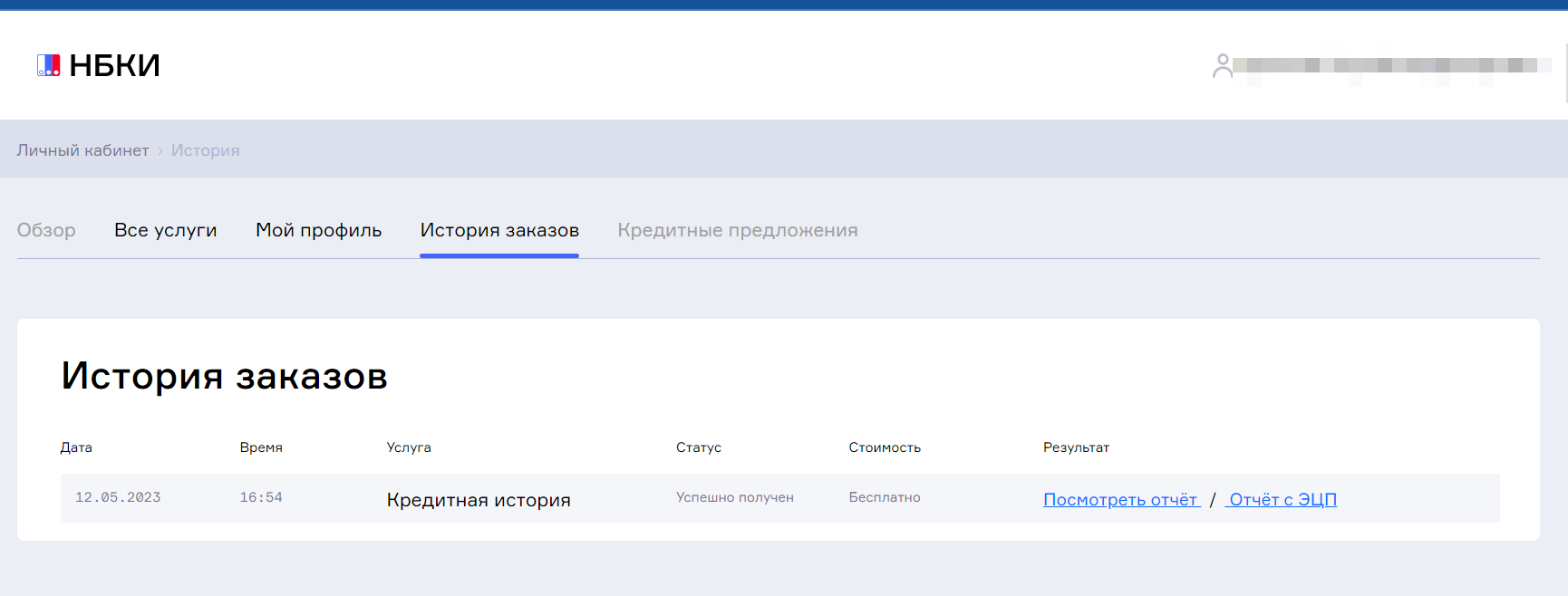Viewport: 1568px width, 596px height.
Task: Open the user account profile icon
Action: (x=1223, y=65)
